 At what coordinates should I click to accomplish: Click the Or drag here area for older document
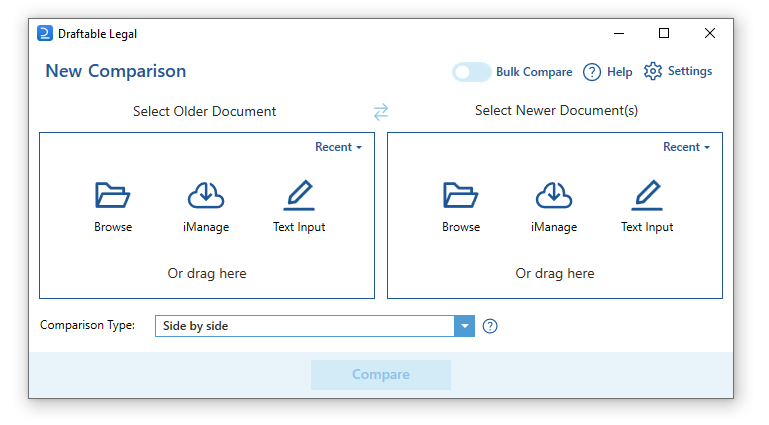coord(207,274)
